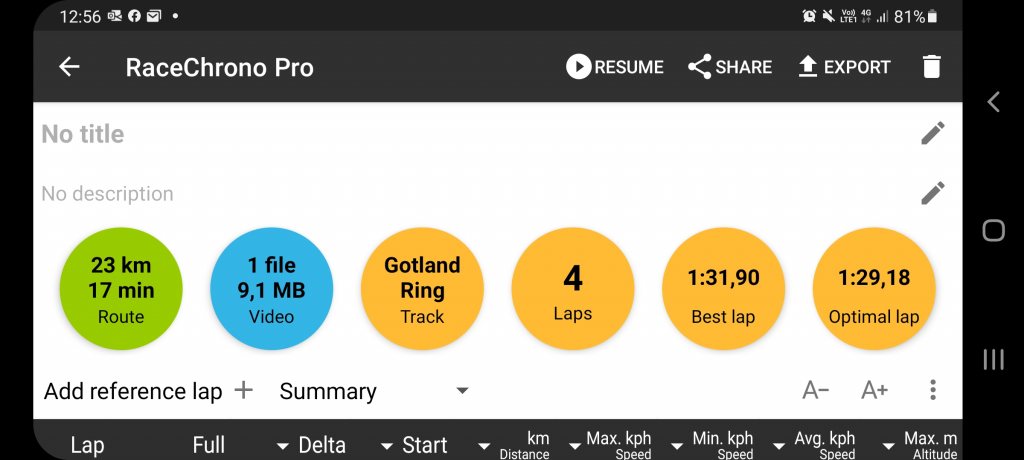This screenshot has width=1024, height=460.
Task: Select the Gotland Ring Track circle
Action: pos(422,288)
